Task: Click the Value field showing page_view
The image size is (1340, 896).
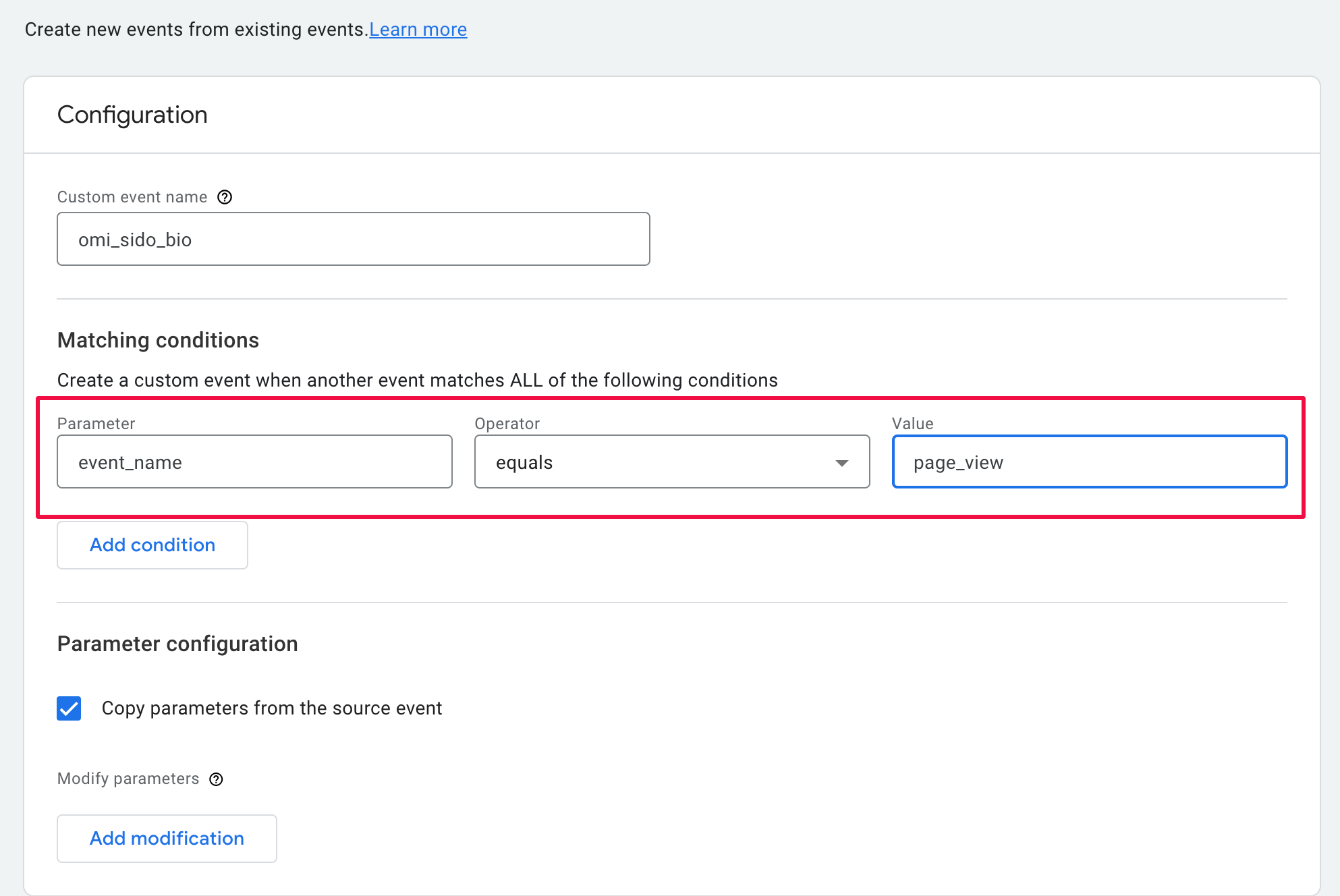Action: click(x=1089, y=461)
